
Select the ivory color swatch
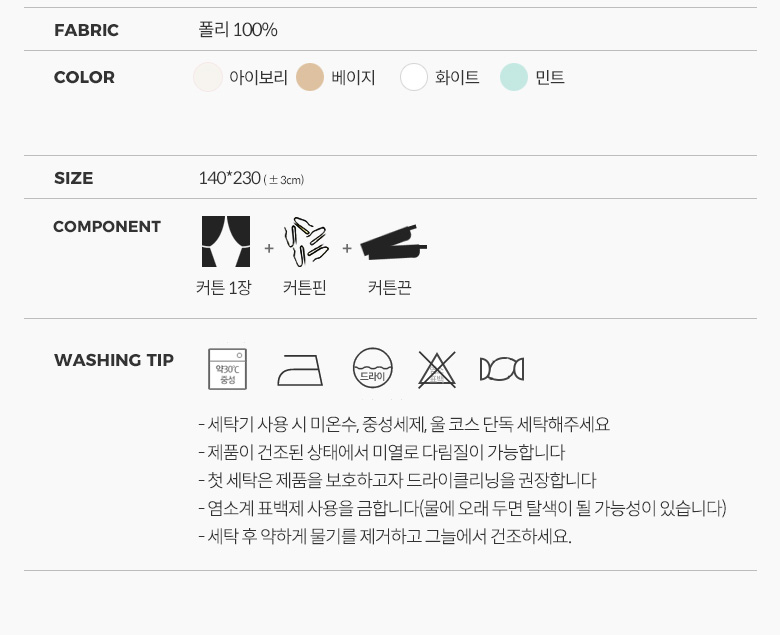[208, 77]
